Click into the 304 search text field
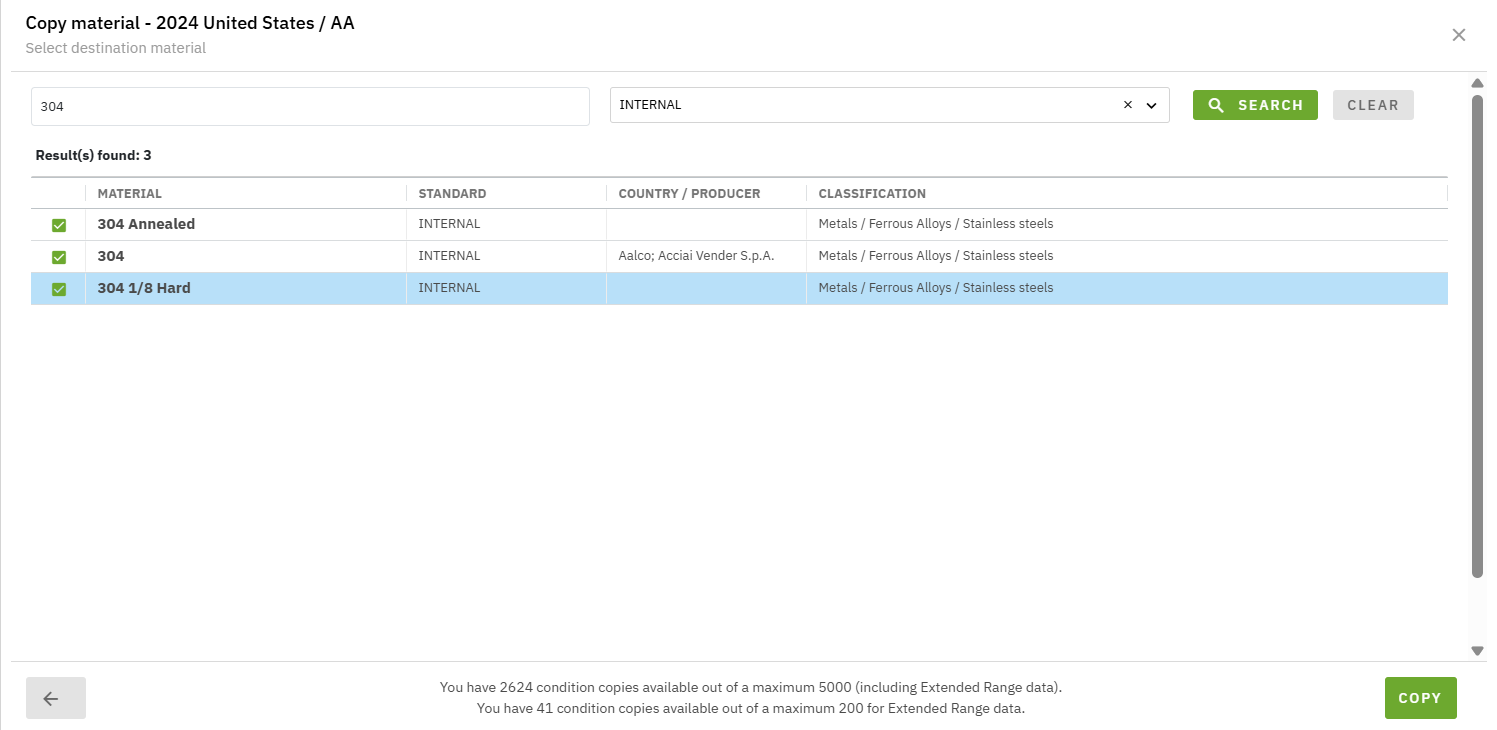 tap(310, 106)
